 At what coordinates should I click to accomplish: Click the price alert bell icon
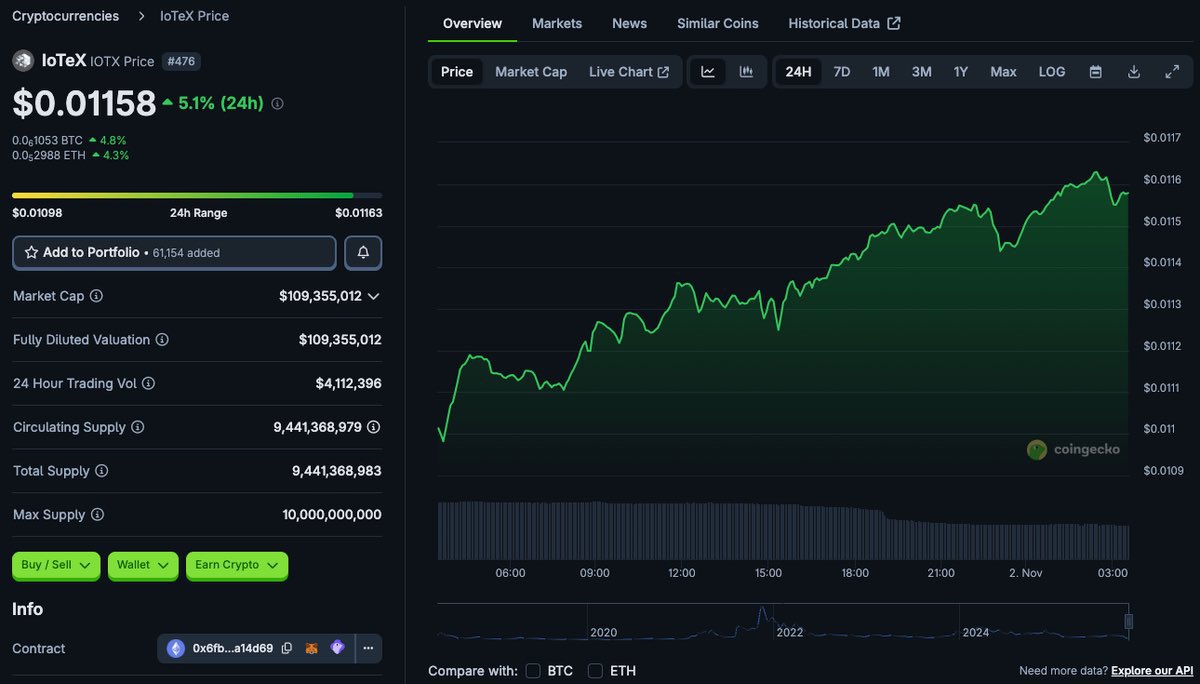point(363,253)
